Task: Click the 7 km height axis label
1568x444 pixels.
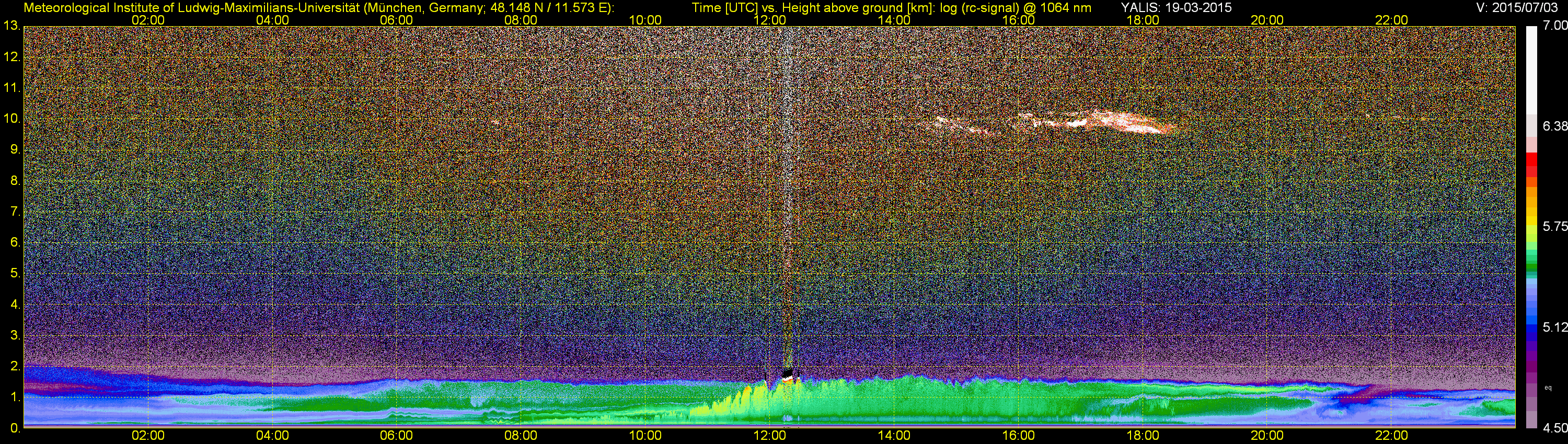Action: 15,212
